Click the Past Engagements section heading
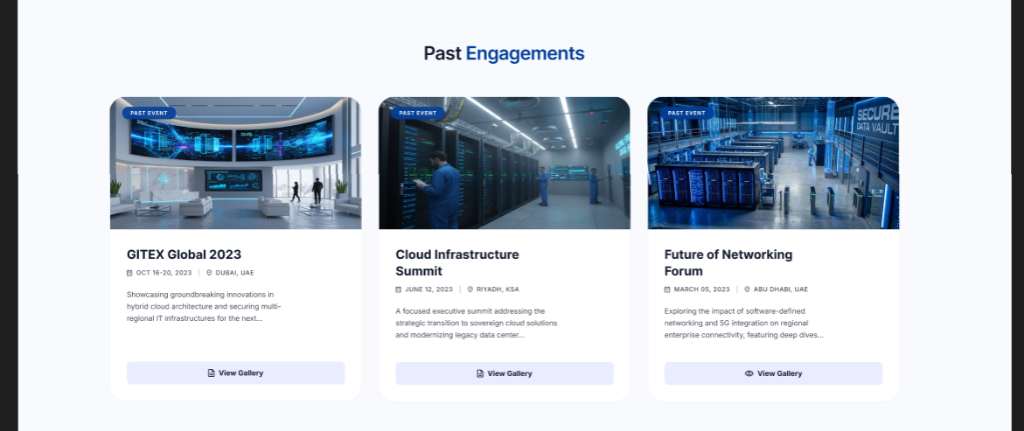Image resolution: width=1024 pixels, height=431 pixels. click(x=504, y=54)
